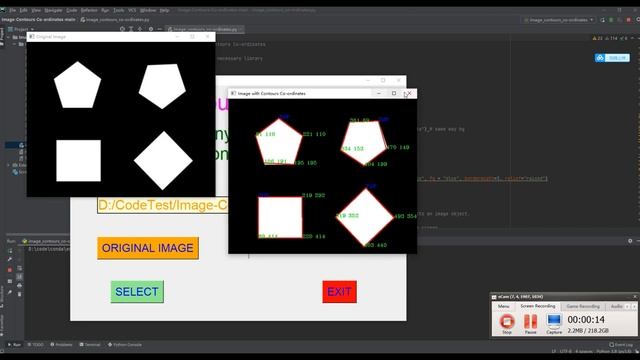
Task: Click the Project vertical side tab
Action: coord(2,38)
